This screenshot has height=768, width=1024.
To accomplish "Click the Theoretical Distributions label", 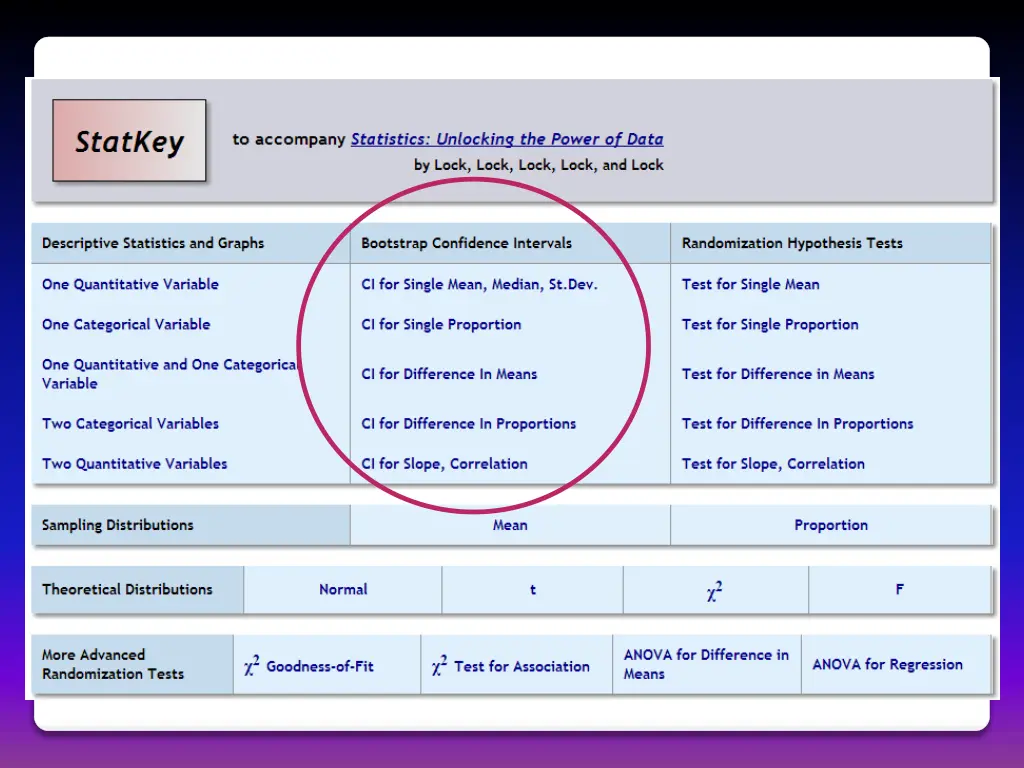I will click(127, 590).
